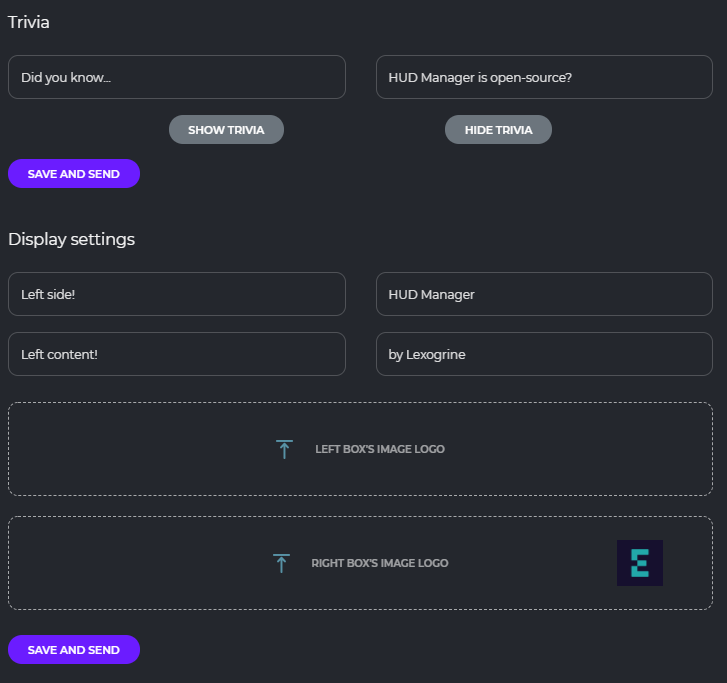Image resolution: width=727 pixels, height=683 pixels.
Task: Click the Display settings section heading
Action: tap(71, 239)
